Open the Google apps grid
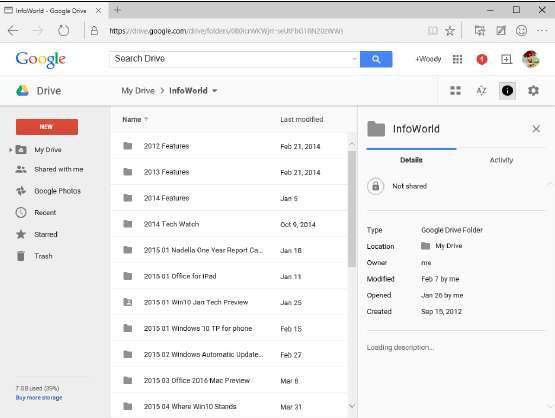Image resolution: width=555 pixels, height=418 pixels. tap(457, 59)
